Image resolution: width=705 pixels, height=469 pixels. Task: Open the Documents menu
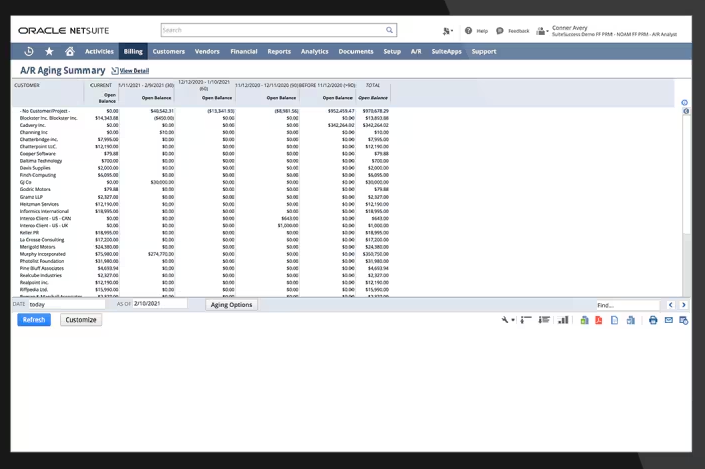click(x=356, y=51)
